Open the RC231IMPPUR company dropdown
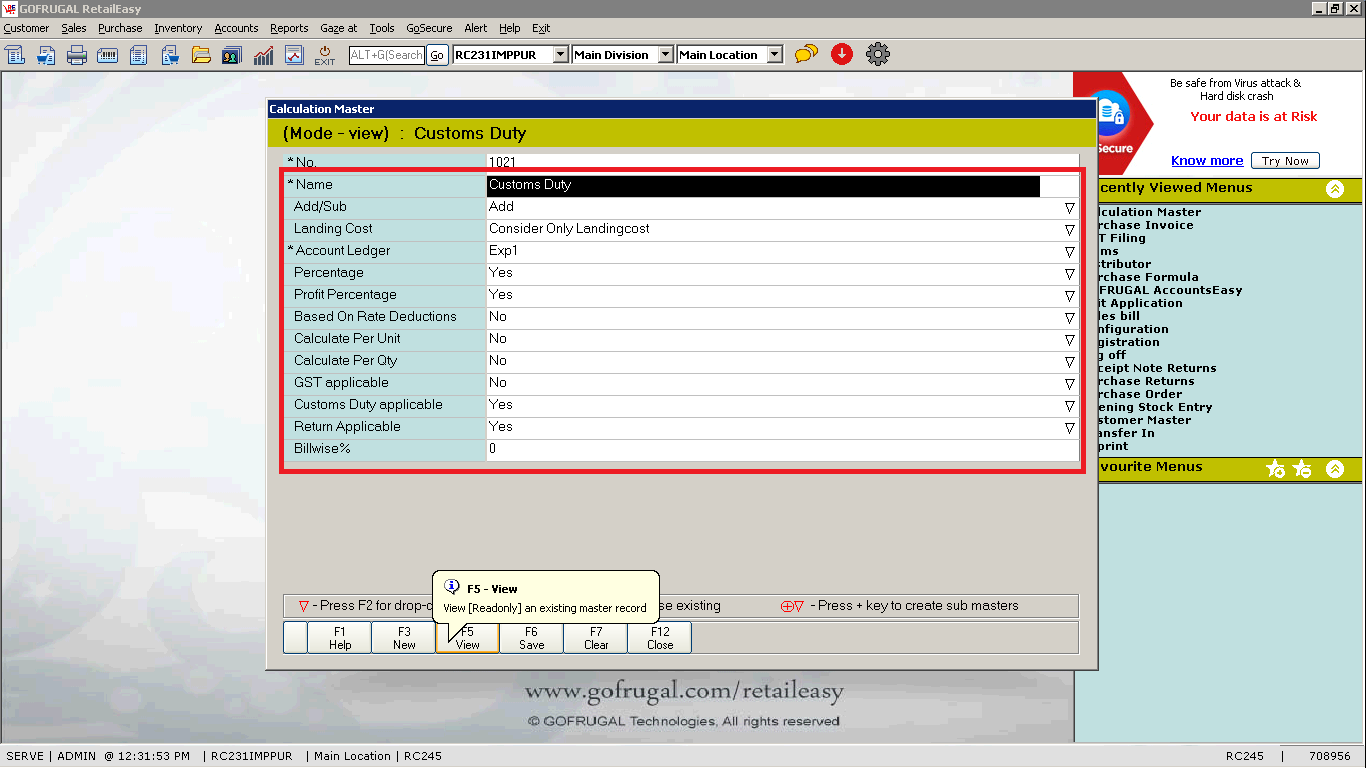Viewport: 1366px width, 768px height. point(561,55)
